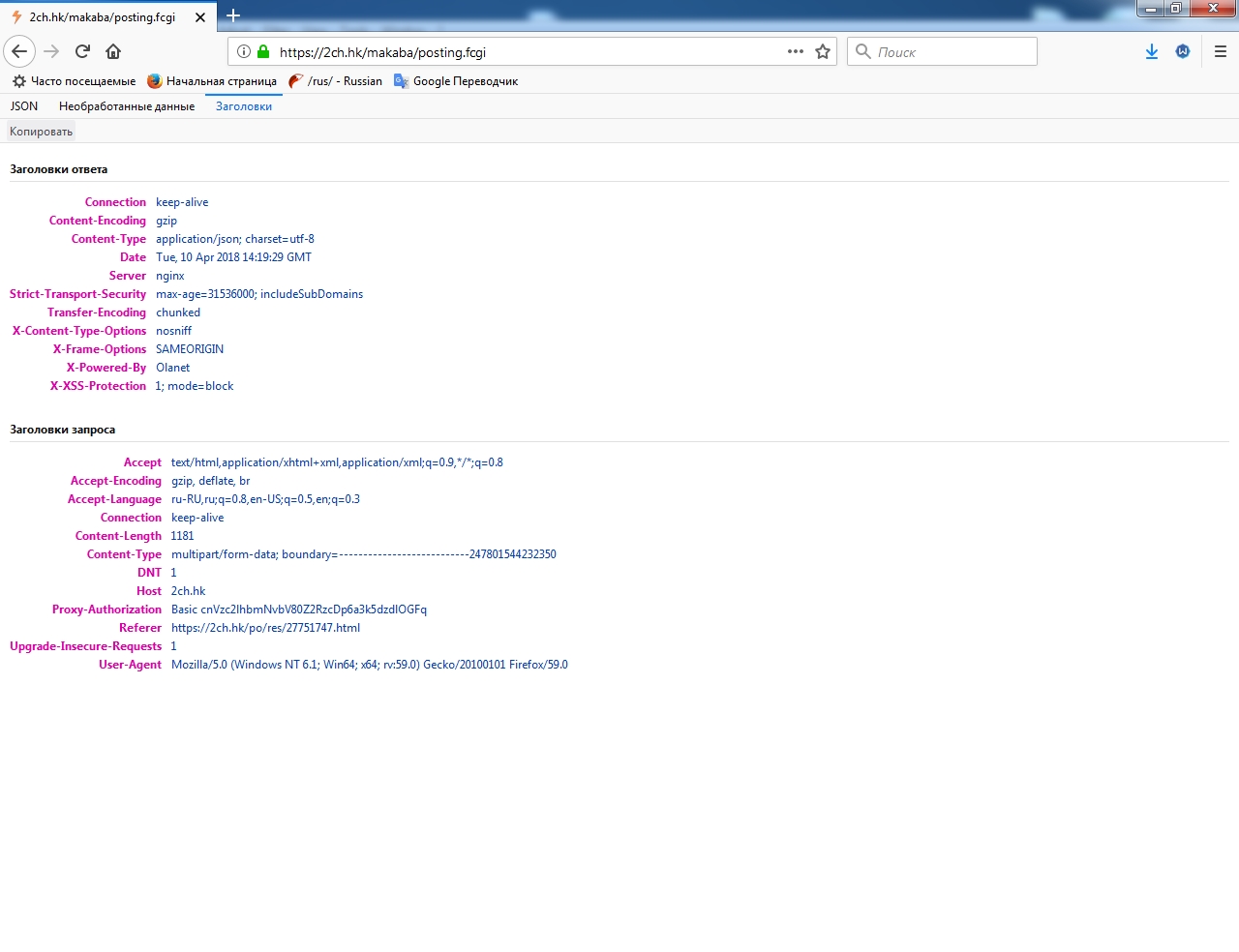The height and width of the screenshot is (952, 1239).
Task: Switch to the JSON tab
Action: [x=24, y=106]
